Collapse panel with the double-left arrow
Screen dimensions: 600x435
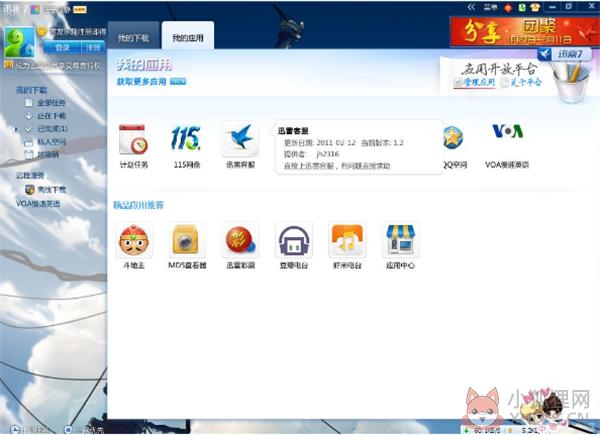click(471, 7)
